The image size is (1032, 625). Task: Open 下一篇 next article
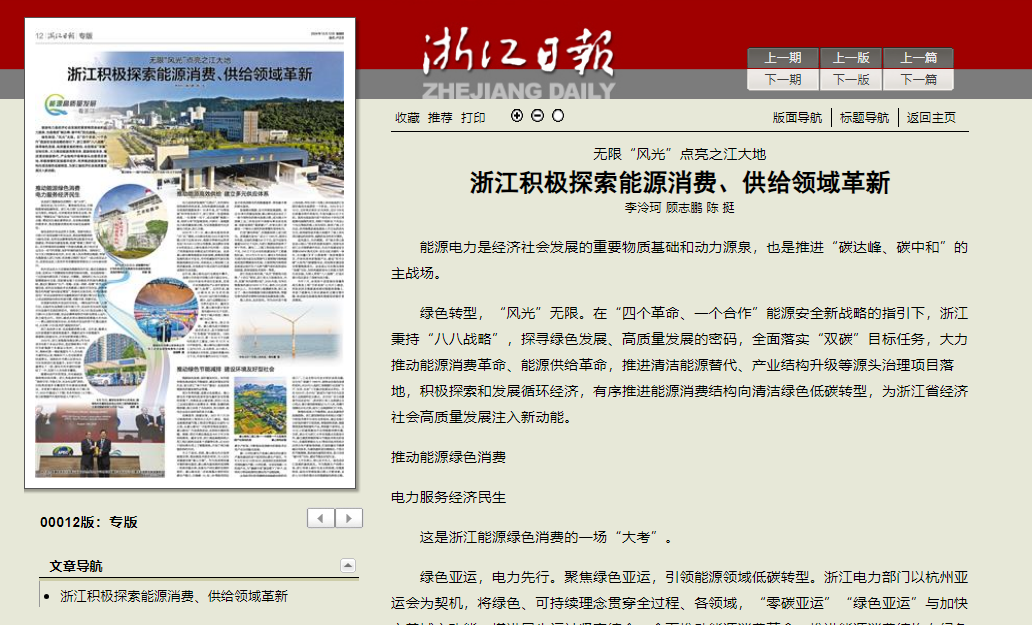click(x=919, y=80)
